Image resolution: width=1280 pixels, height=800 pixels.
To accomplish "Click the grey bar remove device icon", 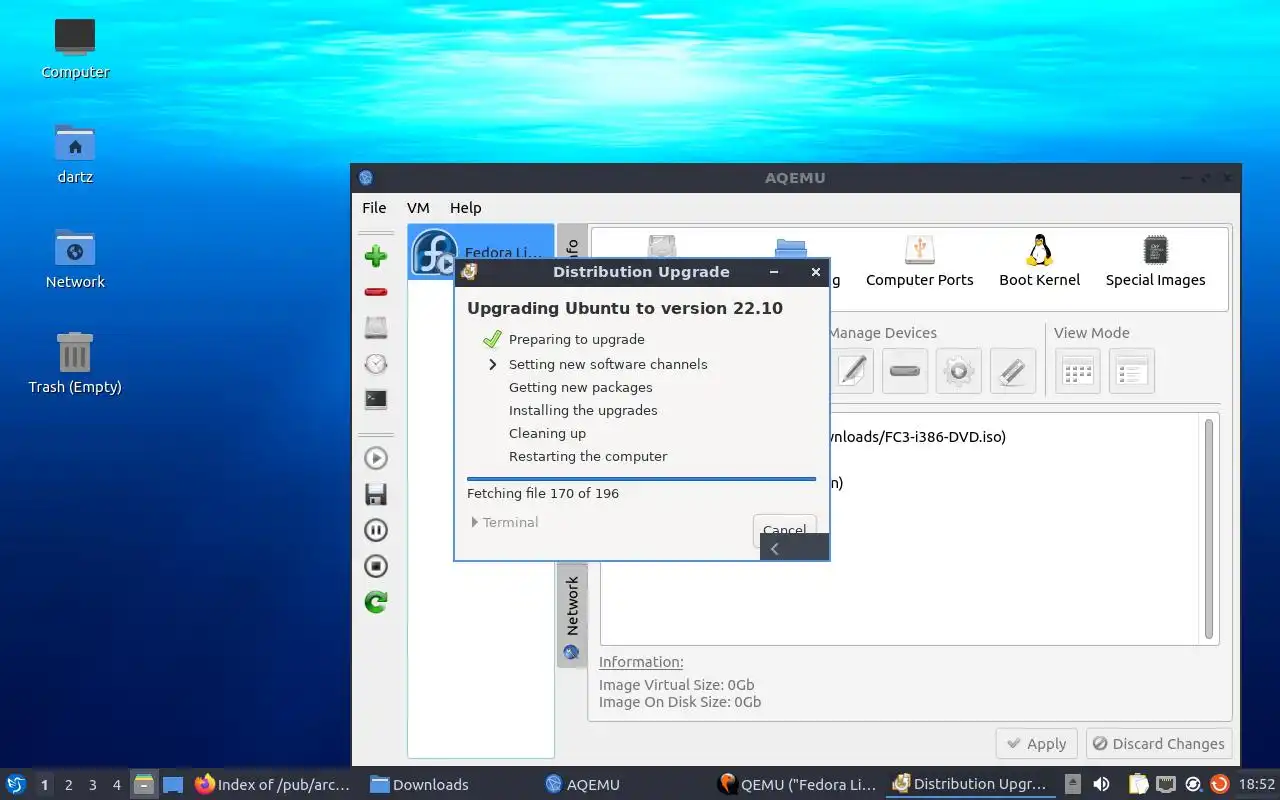I will tap(905, 371).
